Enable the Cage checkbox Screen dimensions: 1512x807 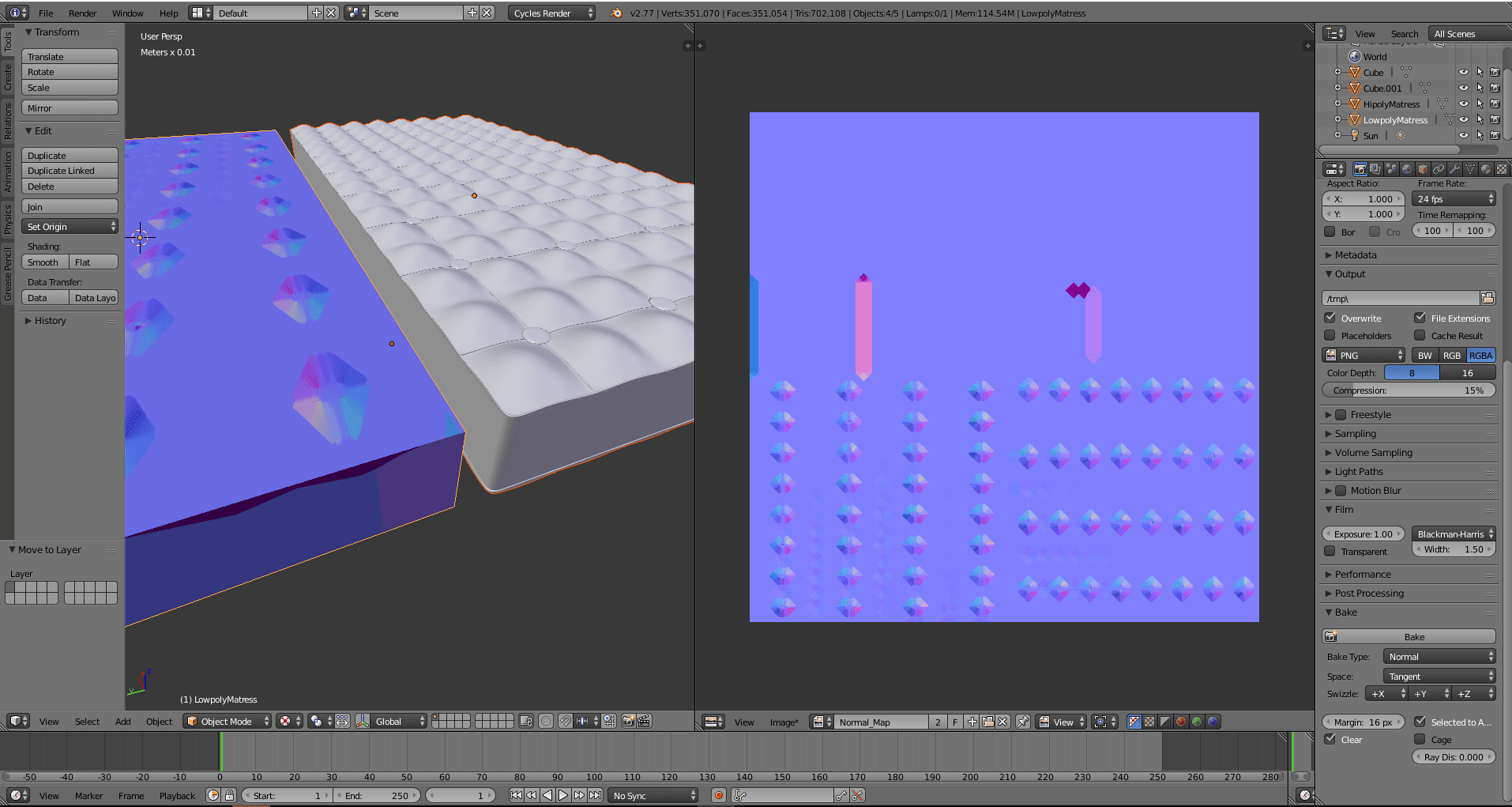pyautogui.click(x=1420, y=739)
